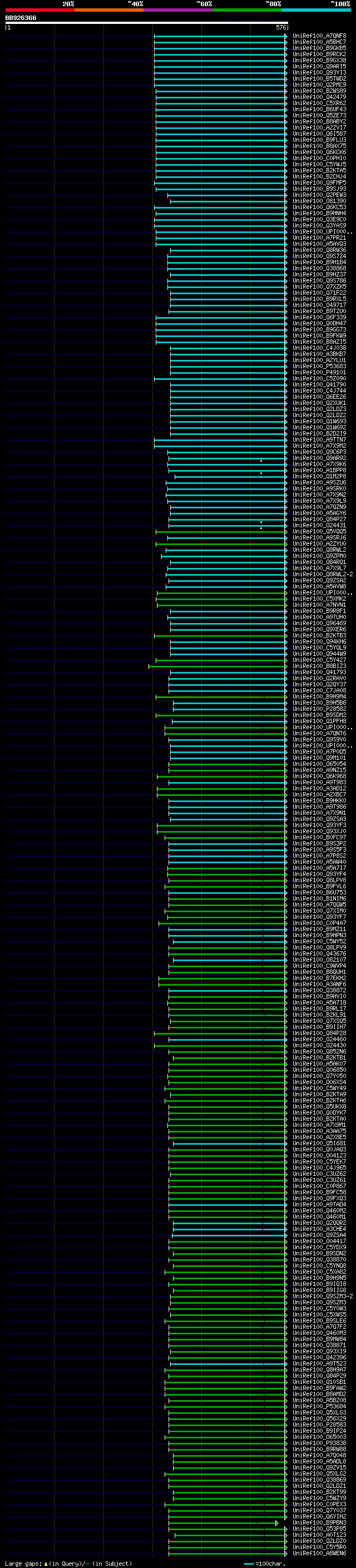The image size is (356, 1568).
Task: Select hit label UniRef100_Q3E9C0
Action: 319,219
